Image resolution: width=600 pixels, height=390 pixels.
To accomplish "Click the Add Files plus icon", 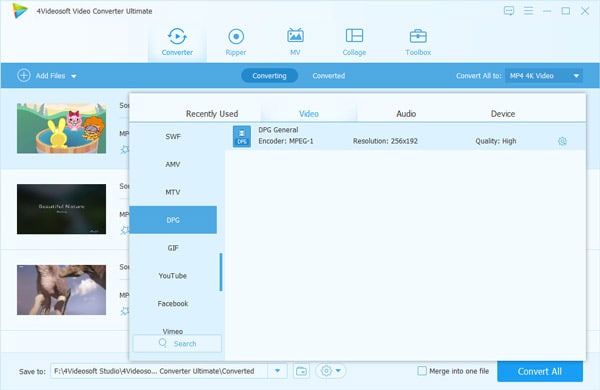I will (24, 75).
